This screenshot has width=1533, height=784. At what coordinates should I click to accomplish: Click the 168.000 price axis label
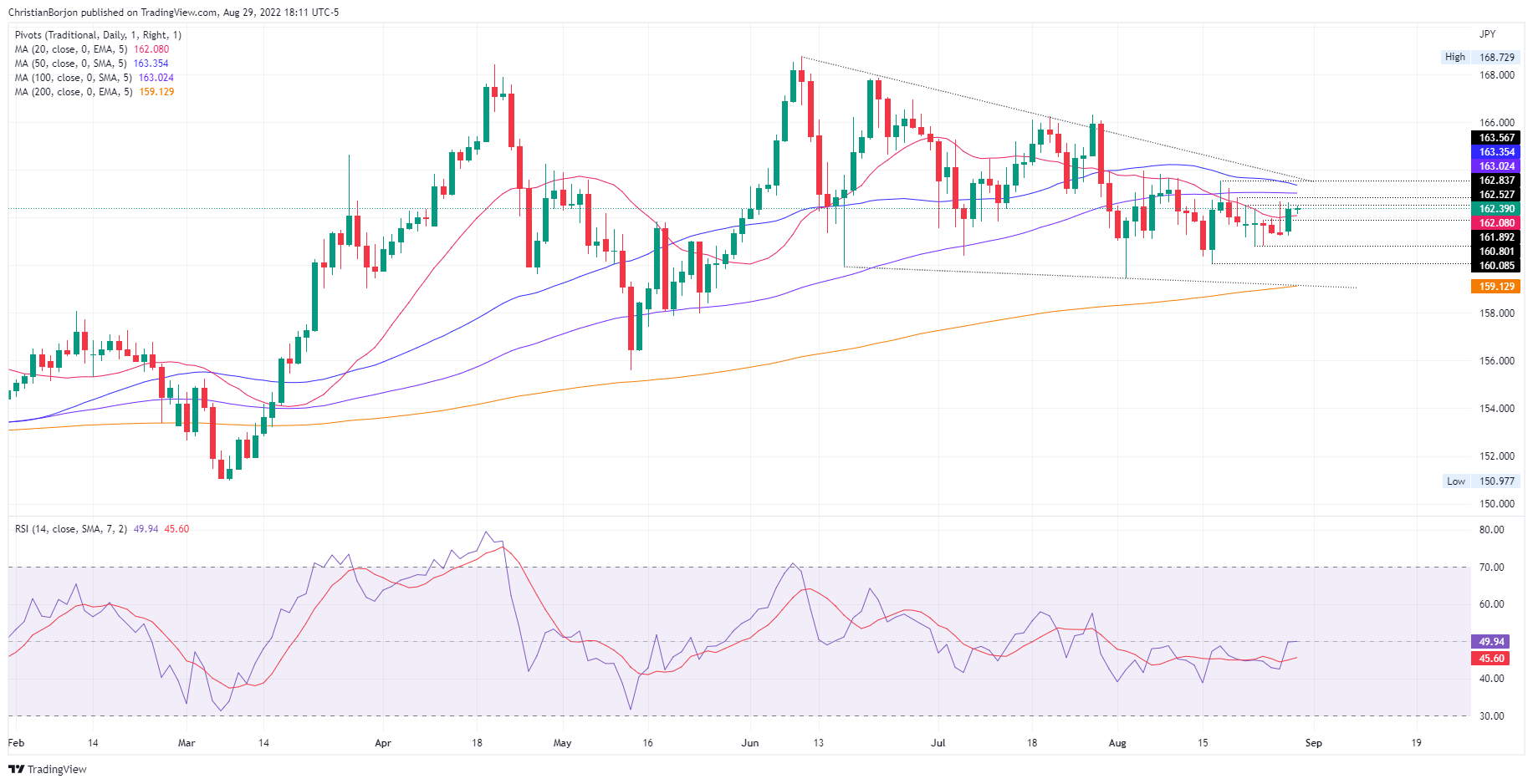[x=1497, y=75]
